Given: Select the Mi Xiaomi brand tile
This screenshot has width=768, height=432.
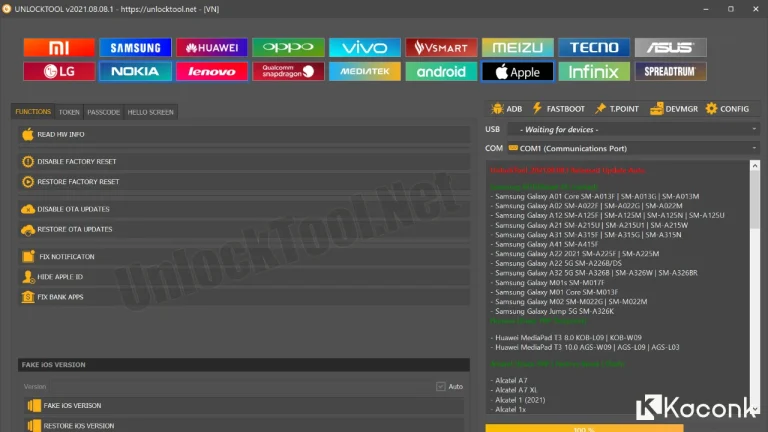Looking at the screenshot, I should (59, 48).
